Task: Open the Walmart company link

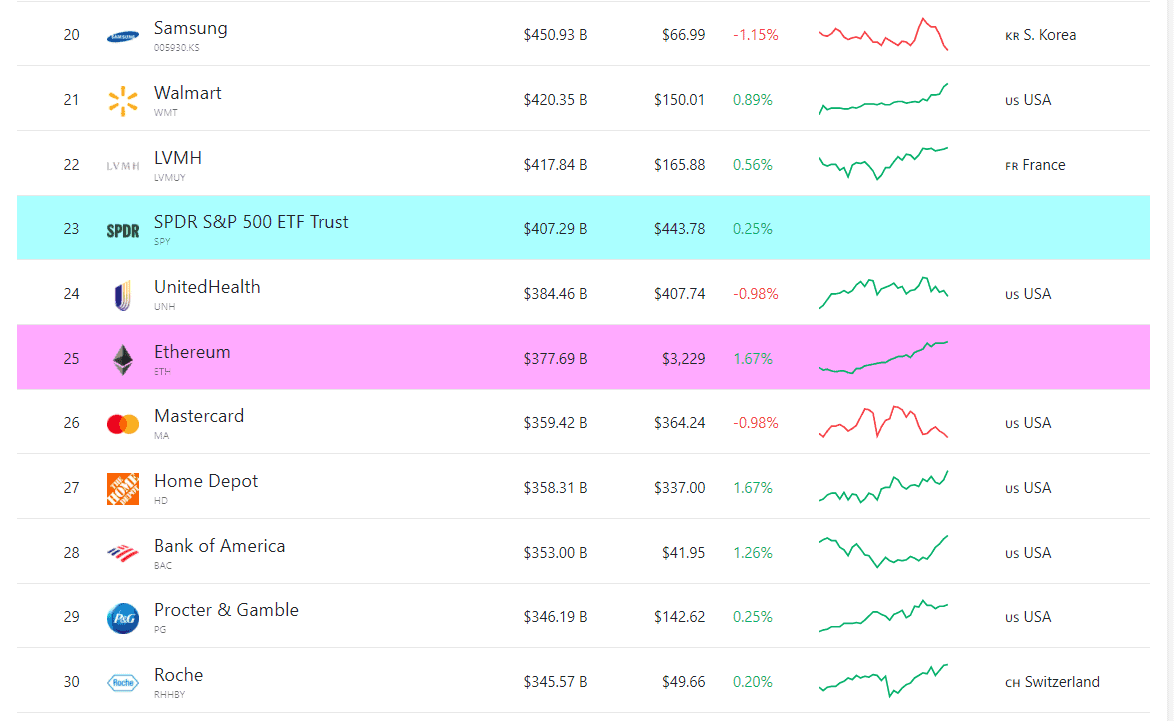Action: click(187, 93)
